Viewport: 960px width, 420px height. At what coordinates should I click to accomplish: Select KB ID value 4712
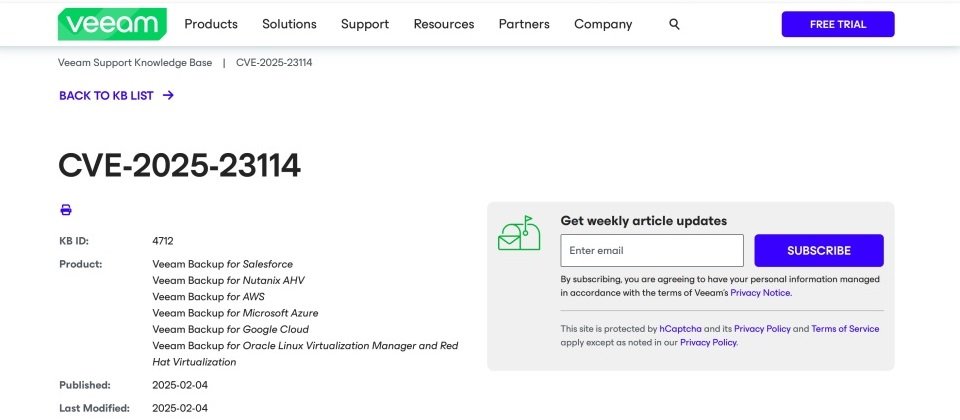(x=163, y=241)
